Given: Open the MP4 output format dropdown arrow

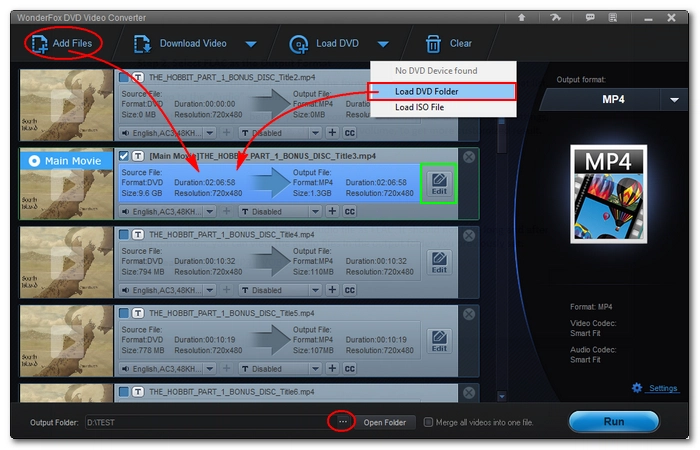Looking at the screenshot, I should 674,100.
